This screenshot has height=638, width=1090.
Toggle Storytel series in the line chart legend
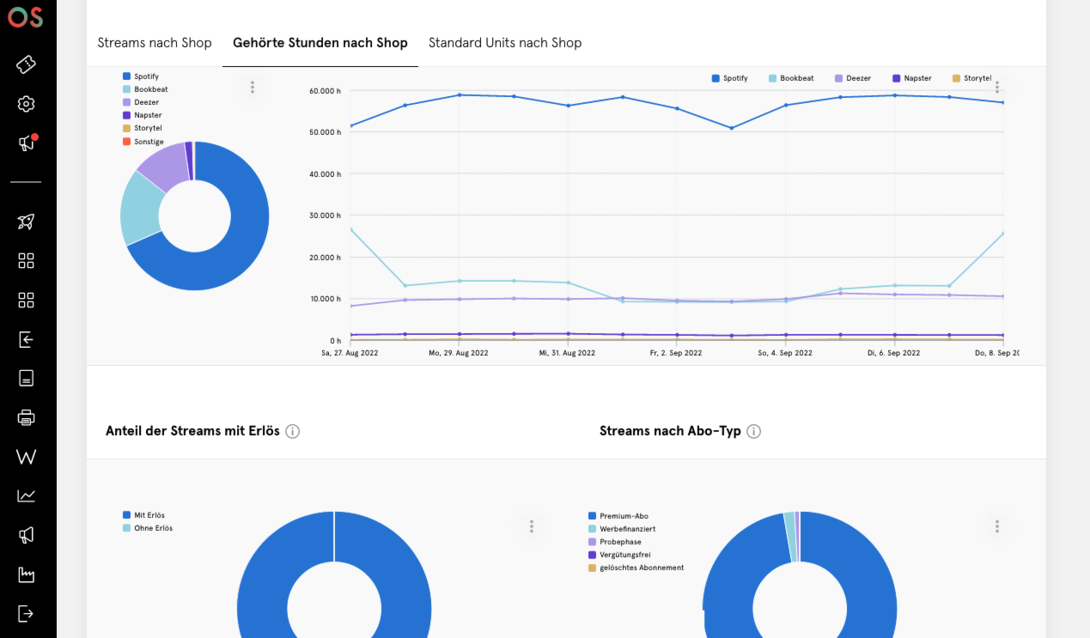[972, 79]
